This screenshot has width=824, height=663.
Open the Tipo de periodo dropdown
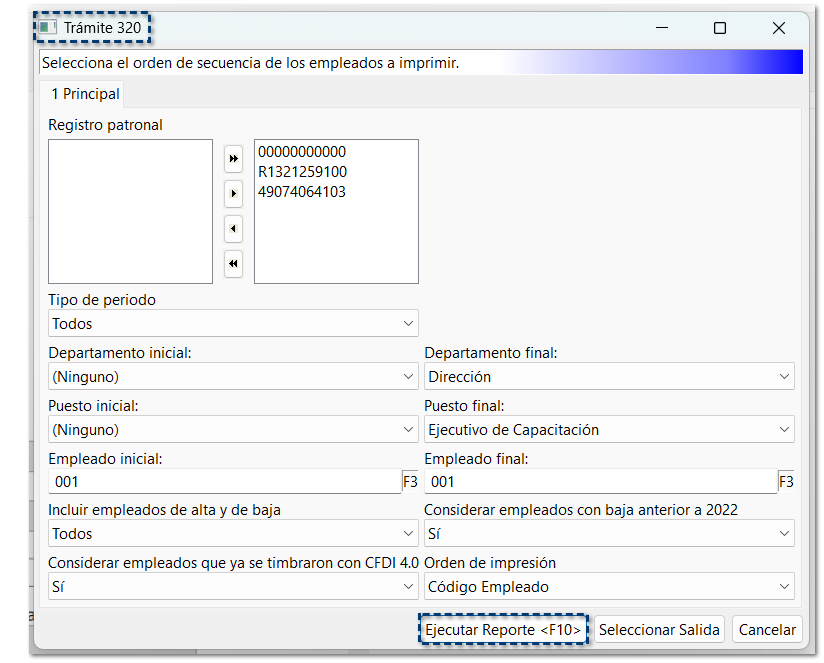(233, 323)
